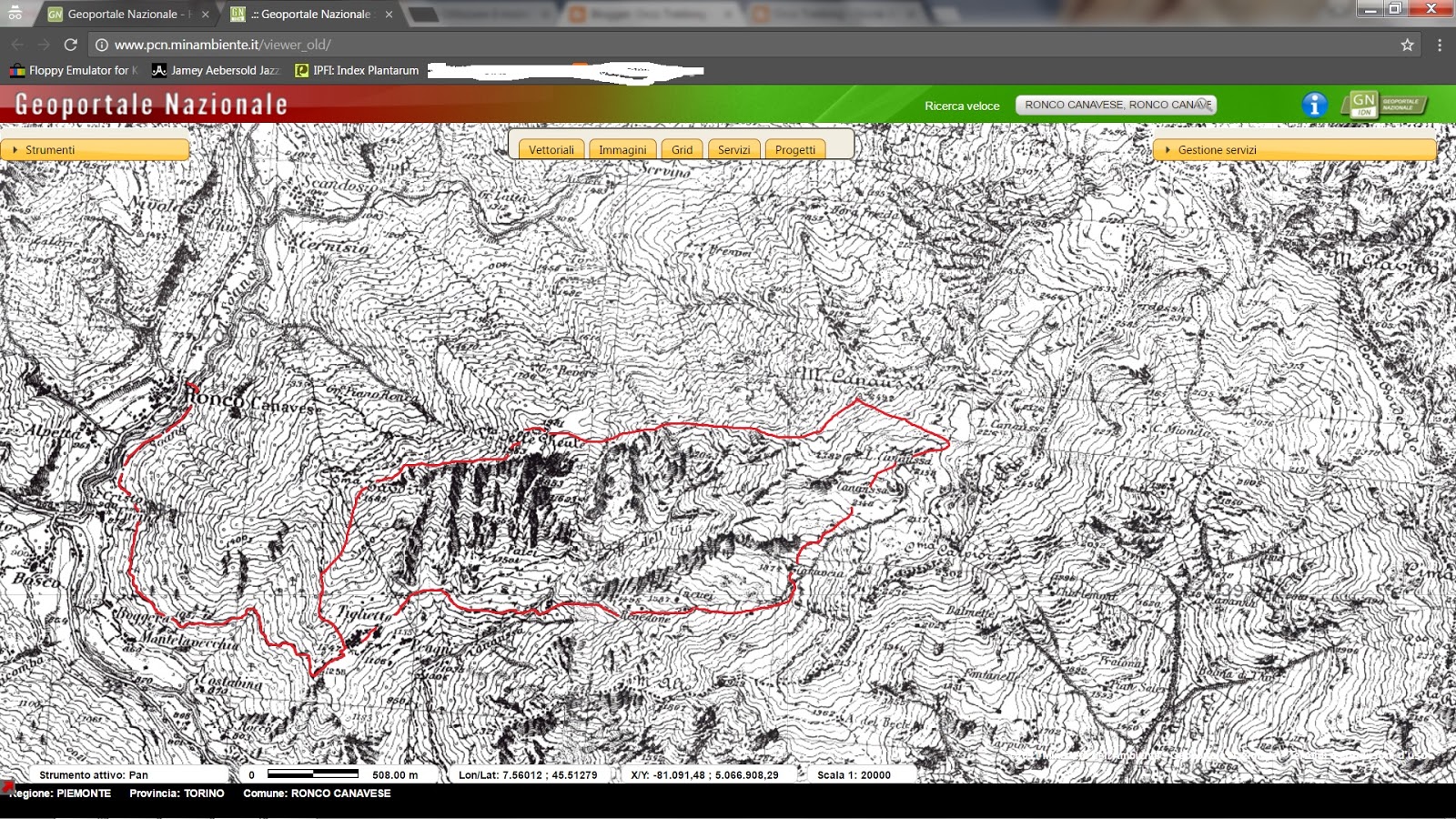Click the Ronco Canavese place label on map
This screenshot has width=1456, height=819.
coord(252,400)
